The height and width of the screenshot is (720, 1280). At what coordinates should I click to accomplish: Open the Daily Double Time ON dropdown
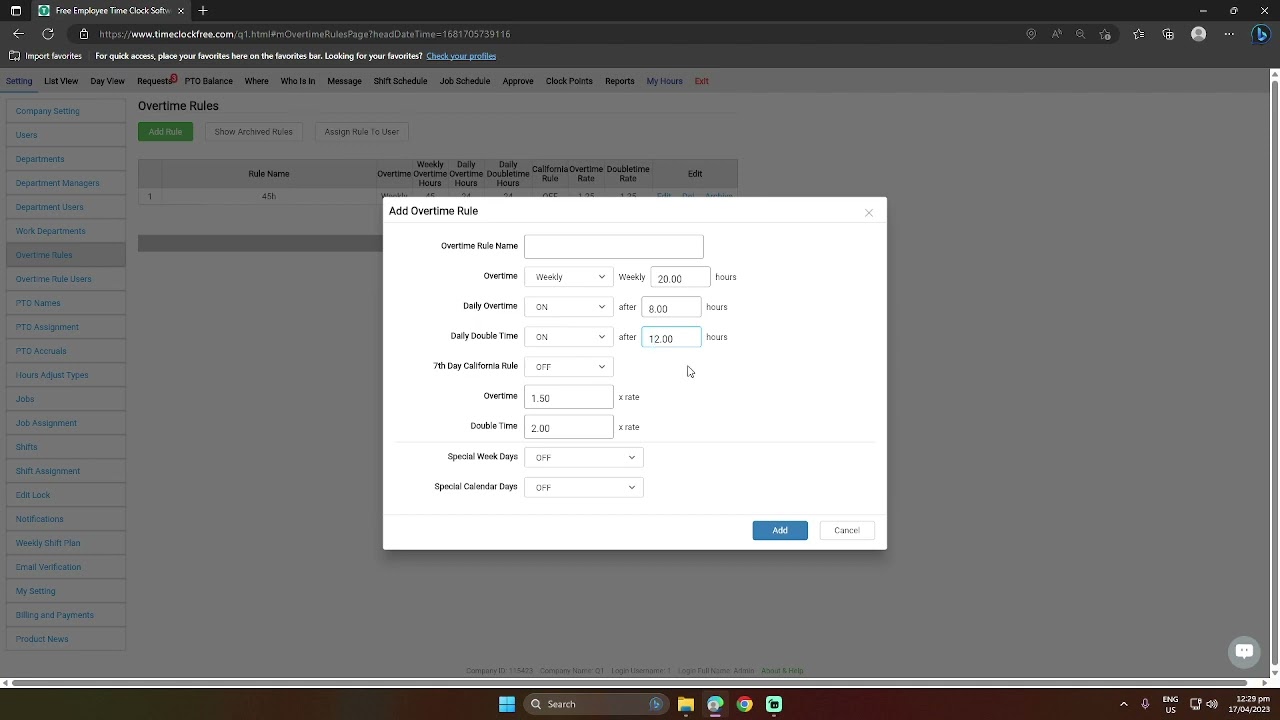tap(569, 337)
